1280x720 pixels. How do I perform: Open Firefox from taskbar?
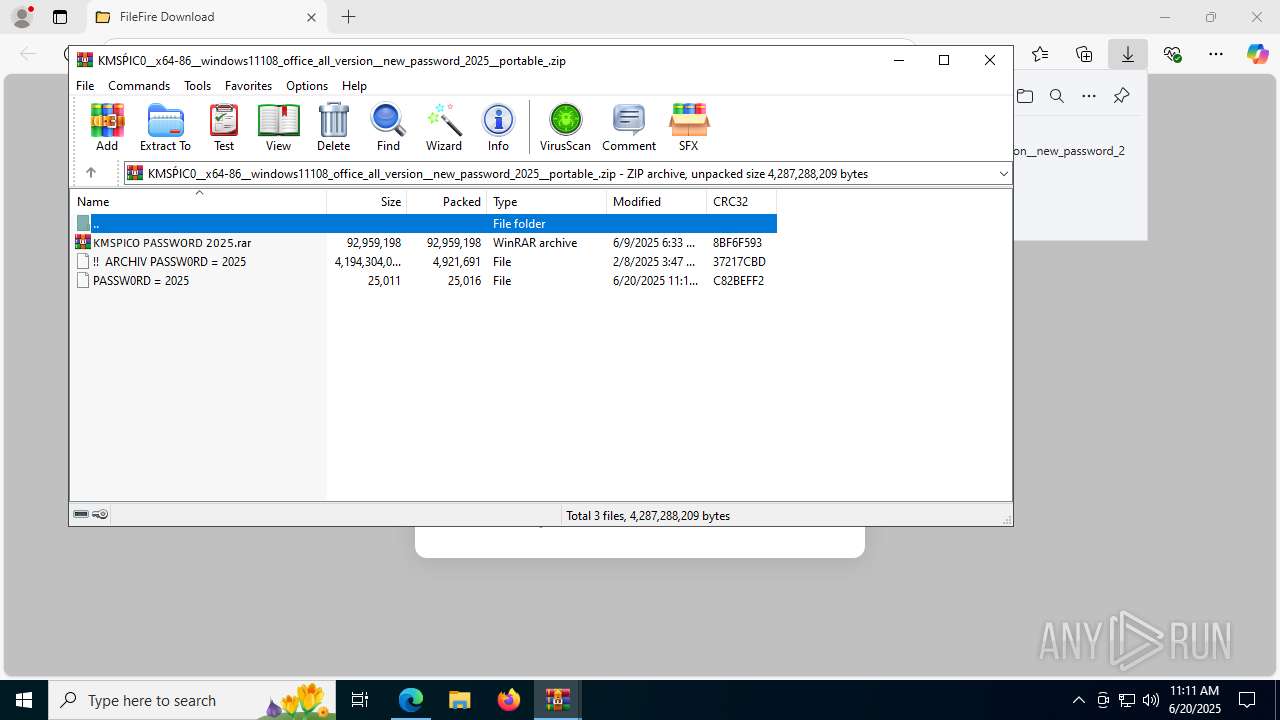coord(509,700)
